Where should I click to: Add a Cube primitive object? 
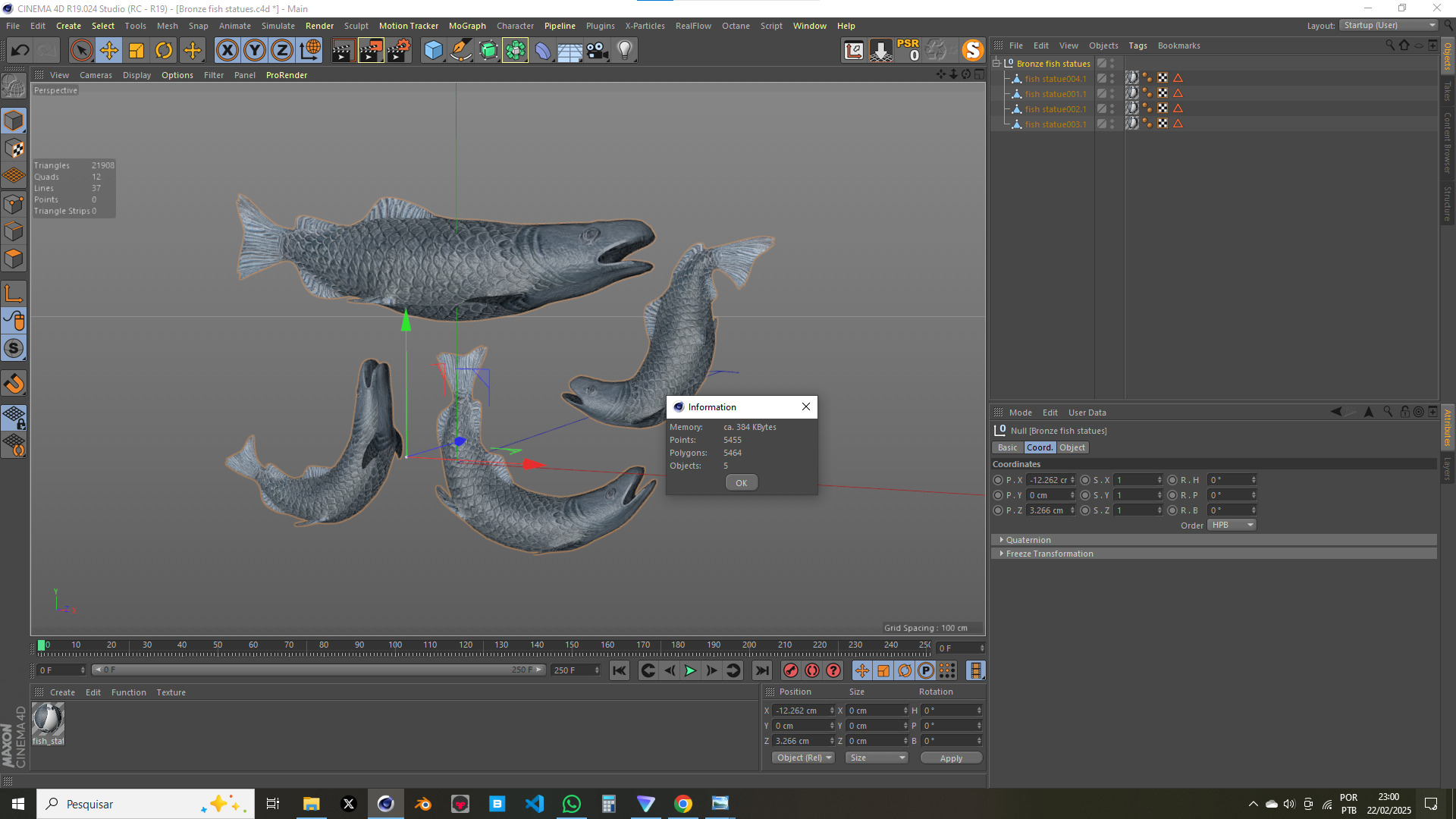(x=434, y=51)
